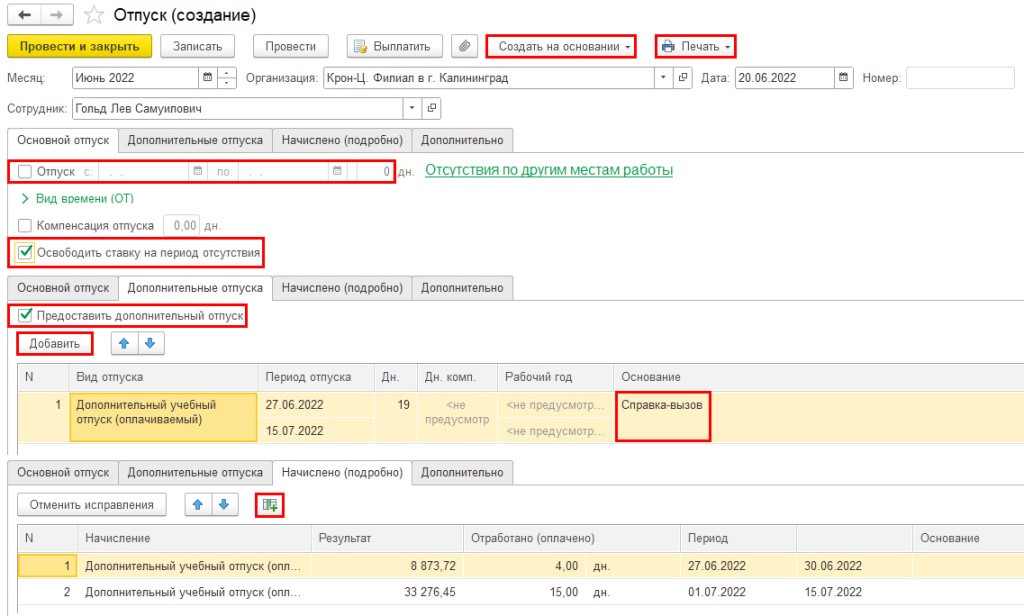
Task: Click the add-row table icon in Начислено section
Action: pyautogui.click(x=270, y=504)
